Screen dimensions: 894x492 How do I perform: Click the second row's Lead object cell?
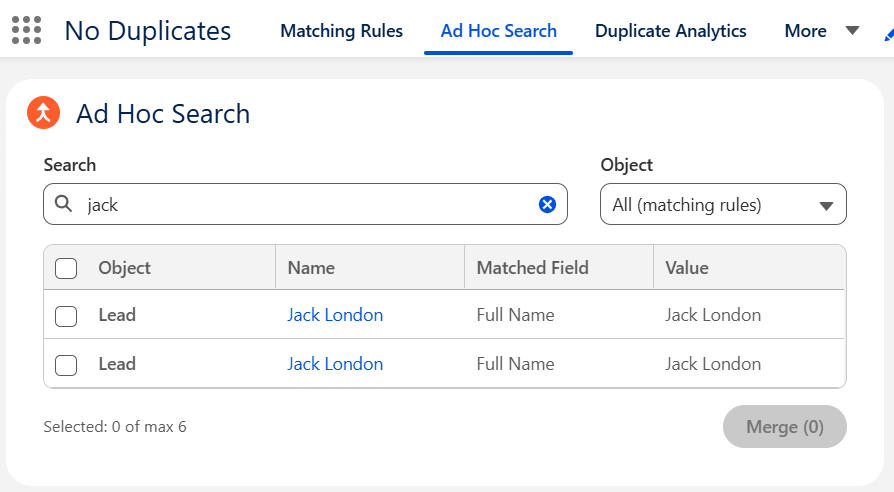117,364
